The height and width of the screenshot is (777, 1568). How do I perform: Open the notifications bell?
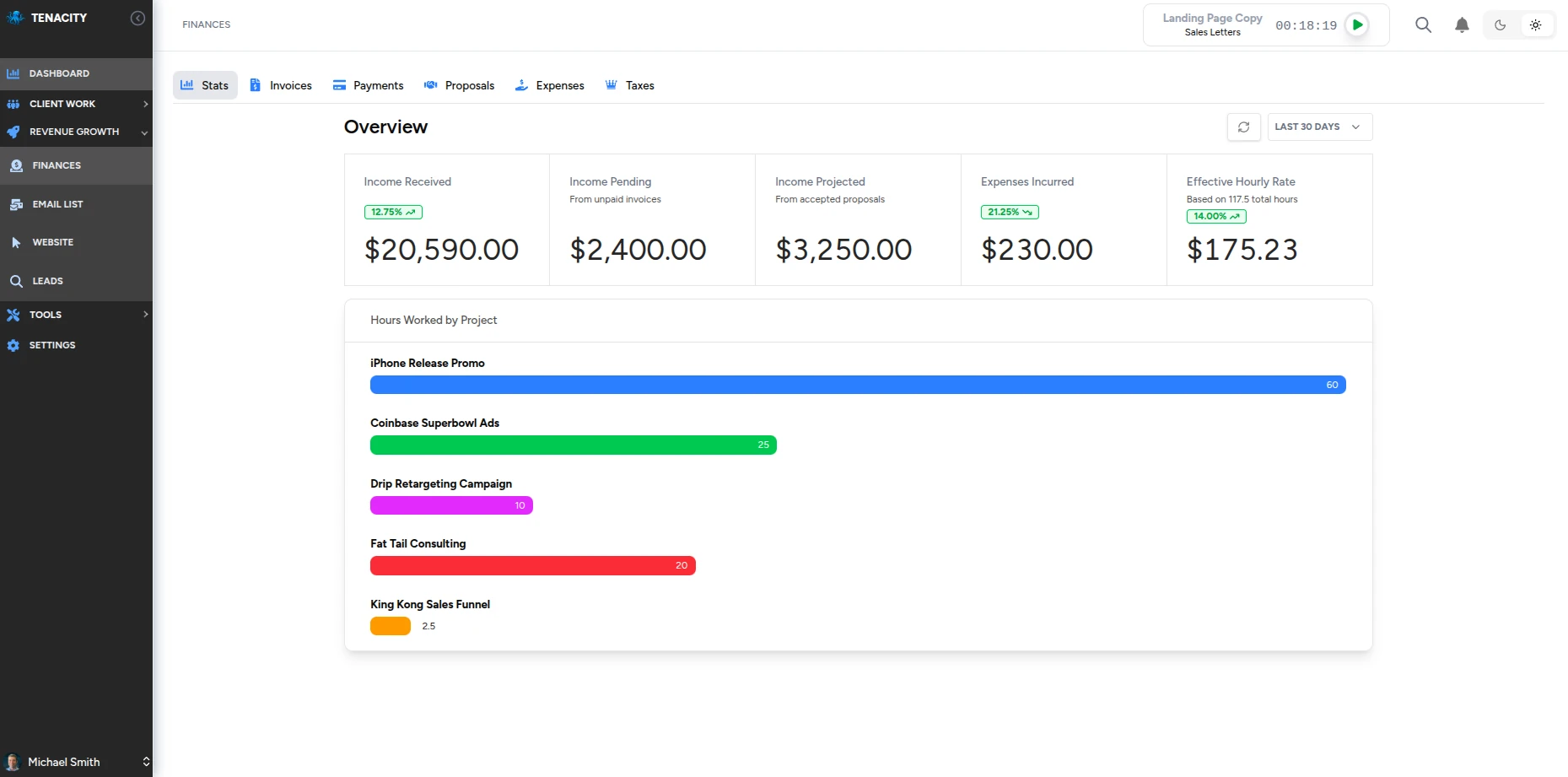coord(1462,25)
